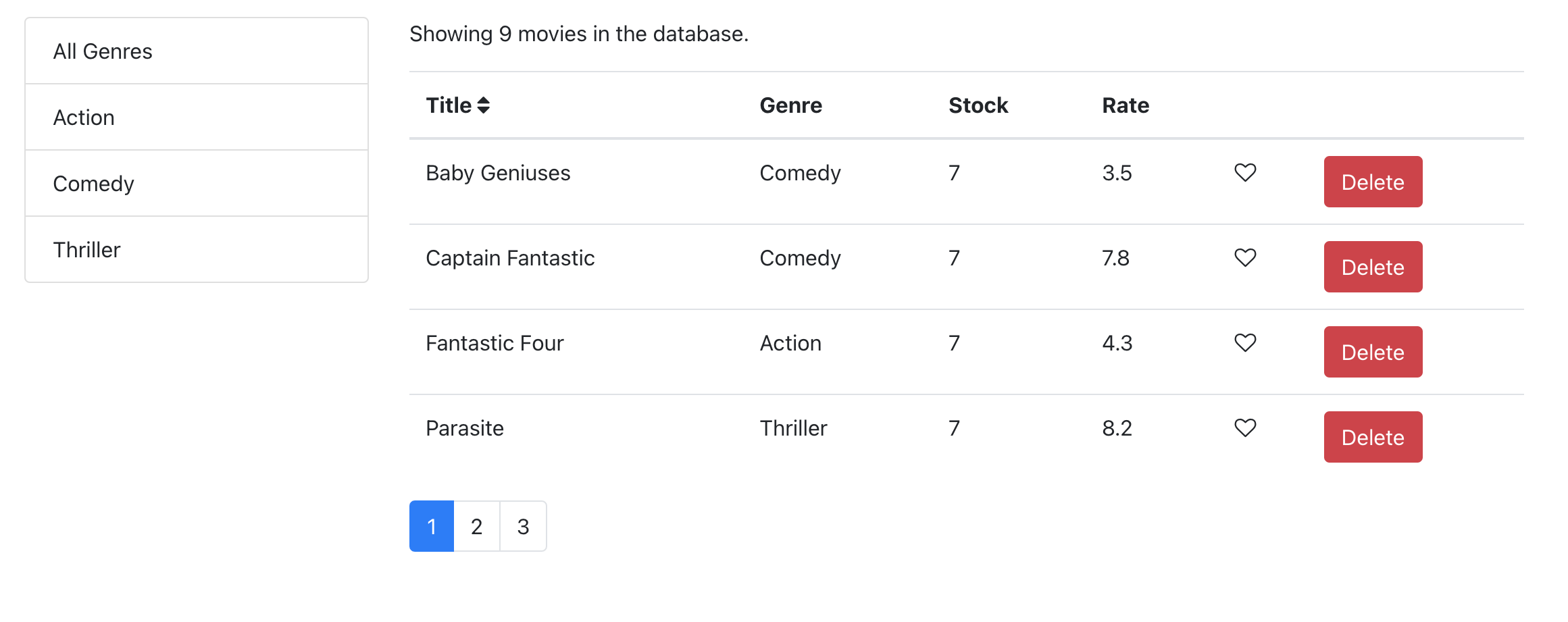Remove Fantastic Four with Delete button
This screenshot has height=622, width=1568.
(x=1372, y=353)
